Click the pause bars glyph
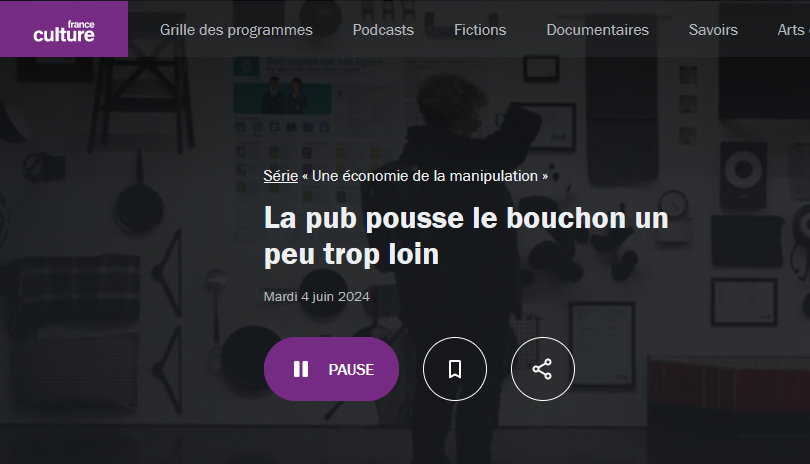The height and width of the screenshot is (464, 810). [x=301, y=369]
